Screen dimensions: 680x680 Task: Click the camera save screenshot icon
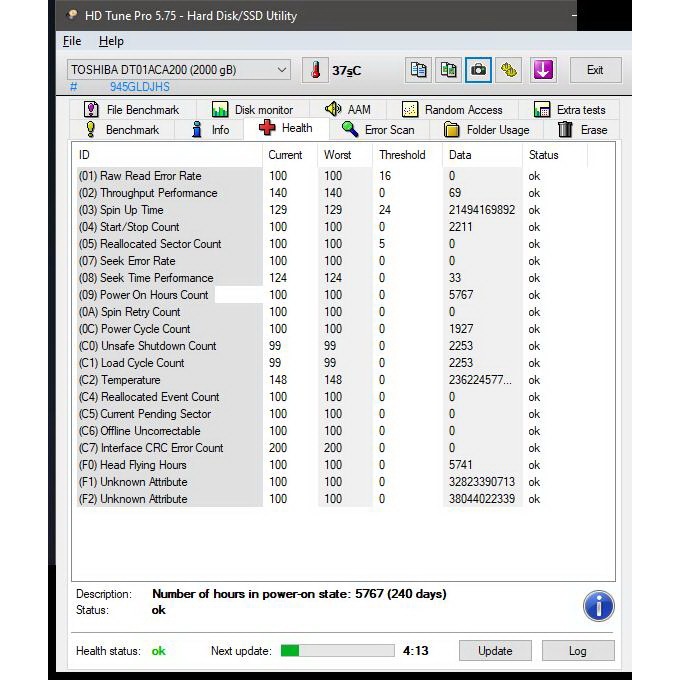479,70
